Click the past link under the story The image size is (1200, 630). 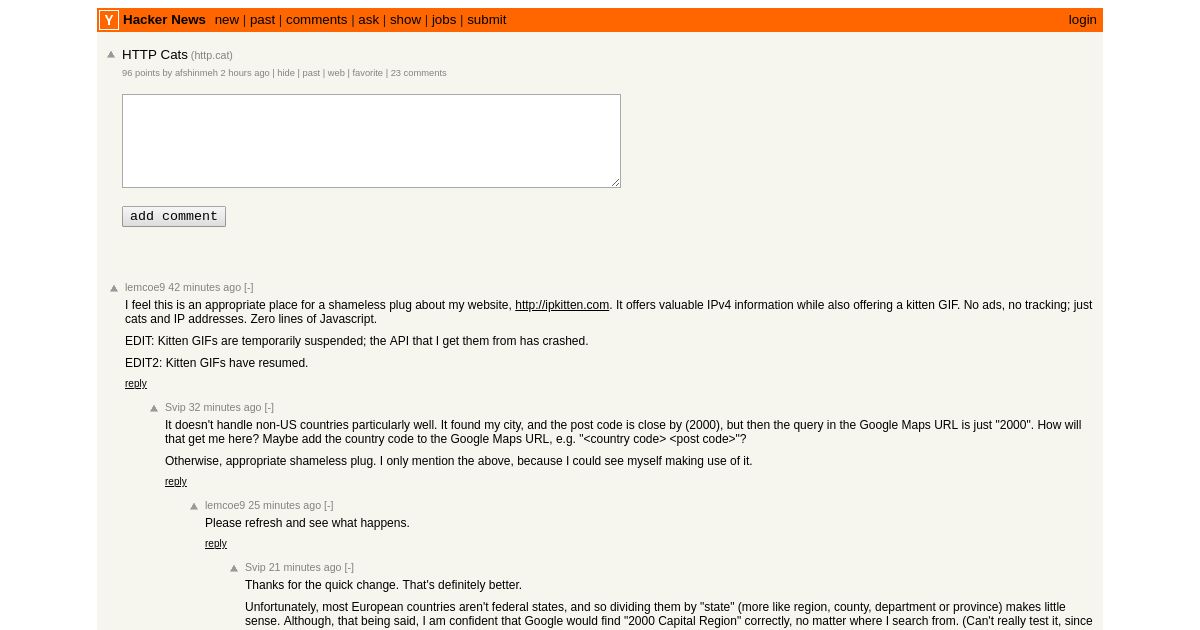pos(311,73)
